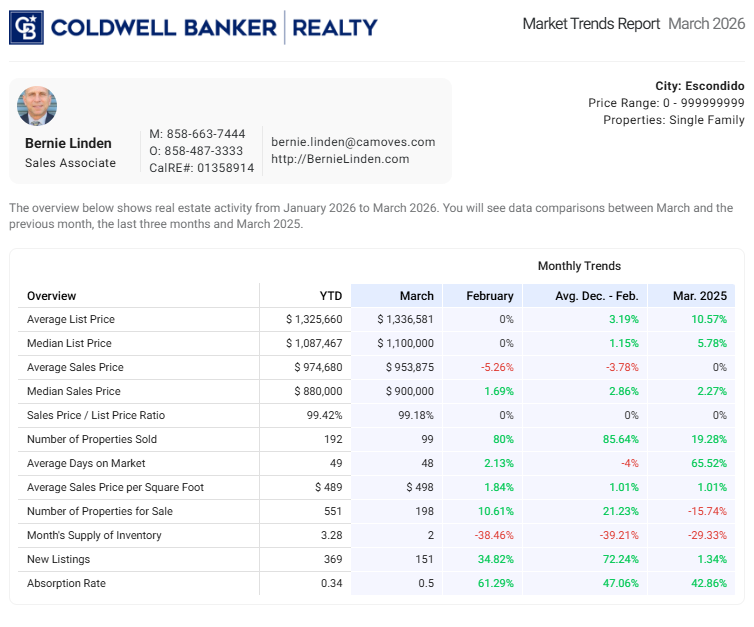Click the Mar. 2025 column header
754x627 pixels.
point(699,296)
